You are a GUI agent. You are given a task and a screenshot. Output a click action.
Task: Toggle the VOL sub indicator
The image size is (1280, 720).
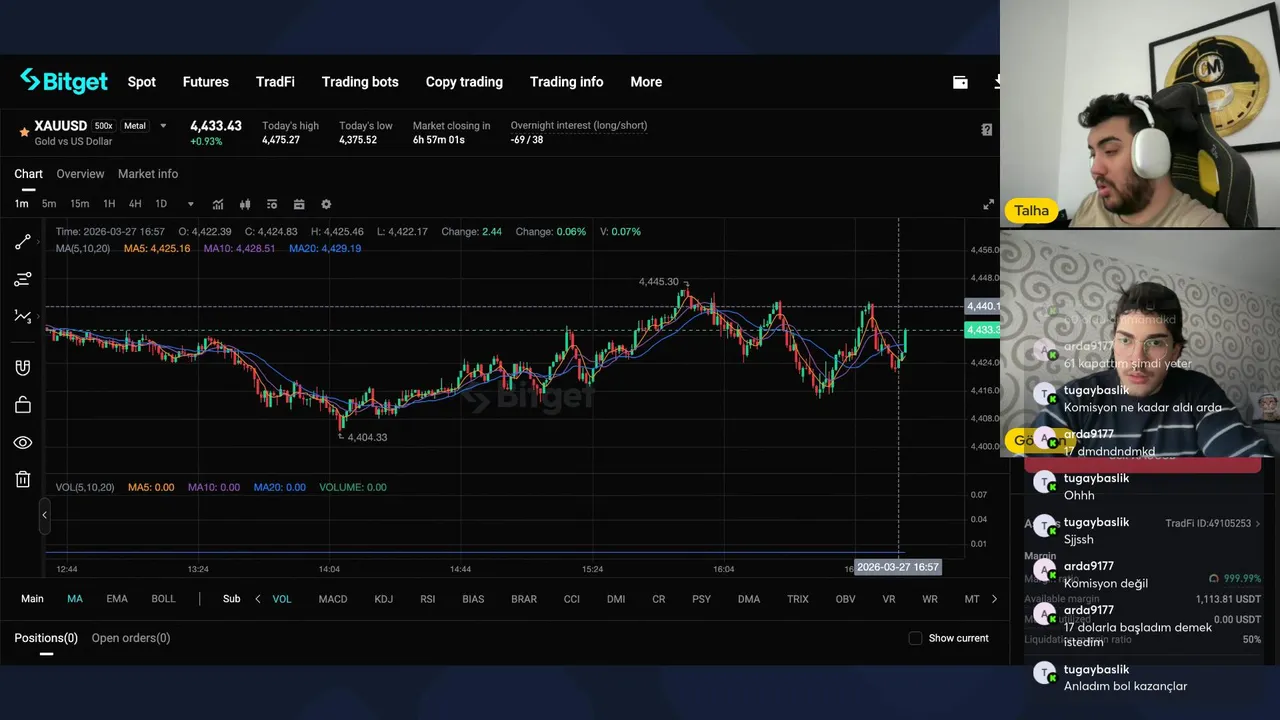click(282, 599)
